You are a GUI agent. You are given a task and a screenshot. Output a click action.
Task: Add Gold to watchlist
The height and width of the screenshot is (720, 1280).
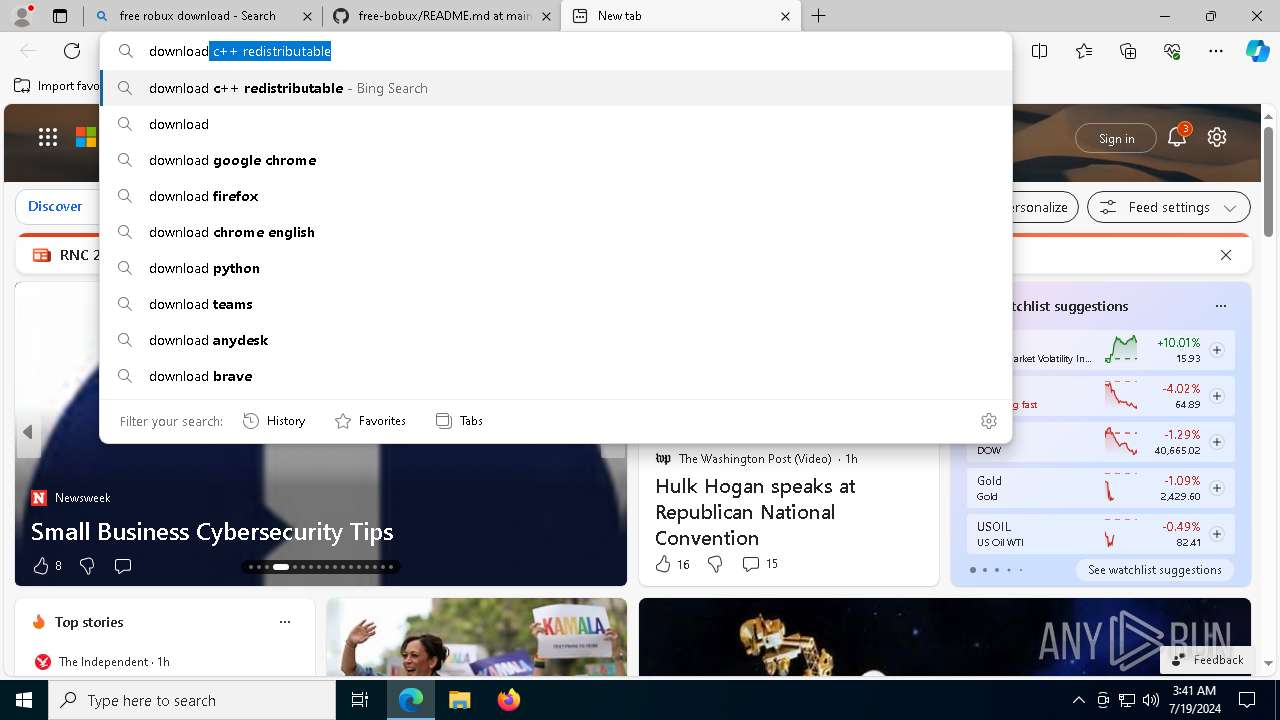pos(1217,488)
